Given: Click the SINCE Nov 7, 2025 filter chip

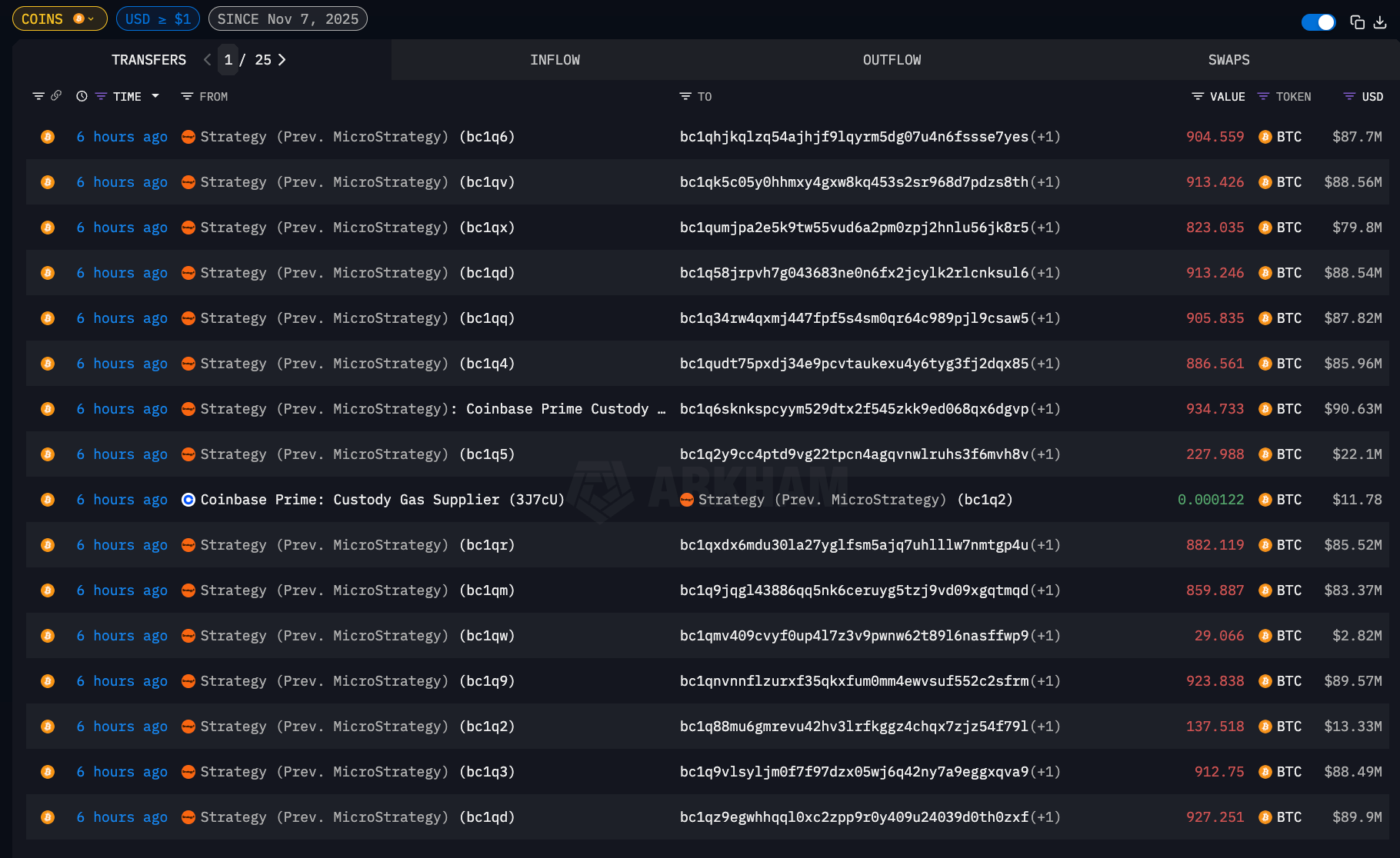Looking at the screenshot, I should pyautogui.click(x=288, y=18).
